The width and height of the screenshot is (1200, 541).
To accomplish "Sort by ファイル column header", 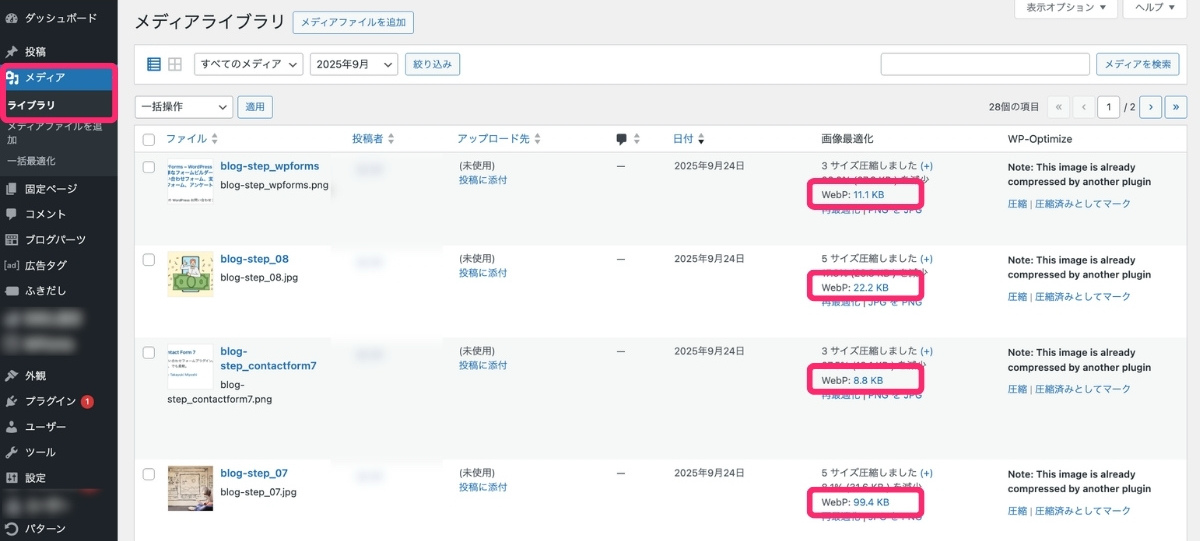I will 192,139.
